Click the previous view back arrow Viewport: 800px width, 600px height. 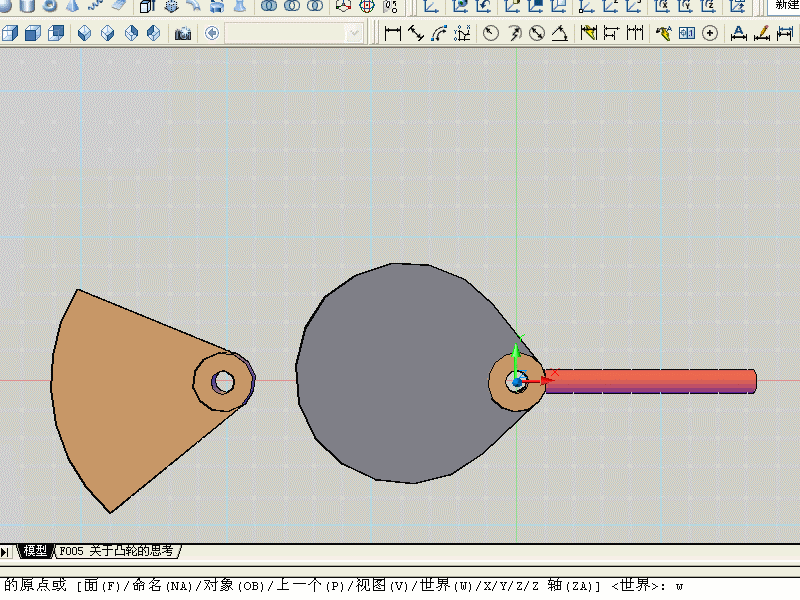[212, 33]
